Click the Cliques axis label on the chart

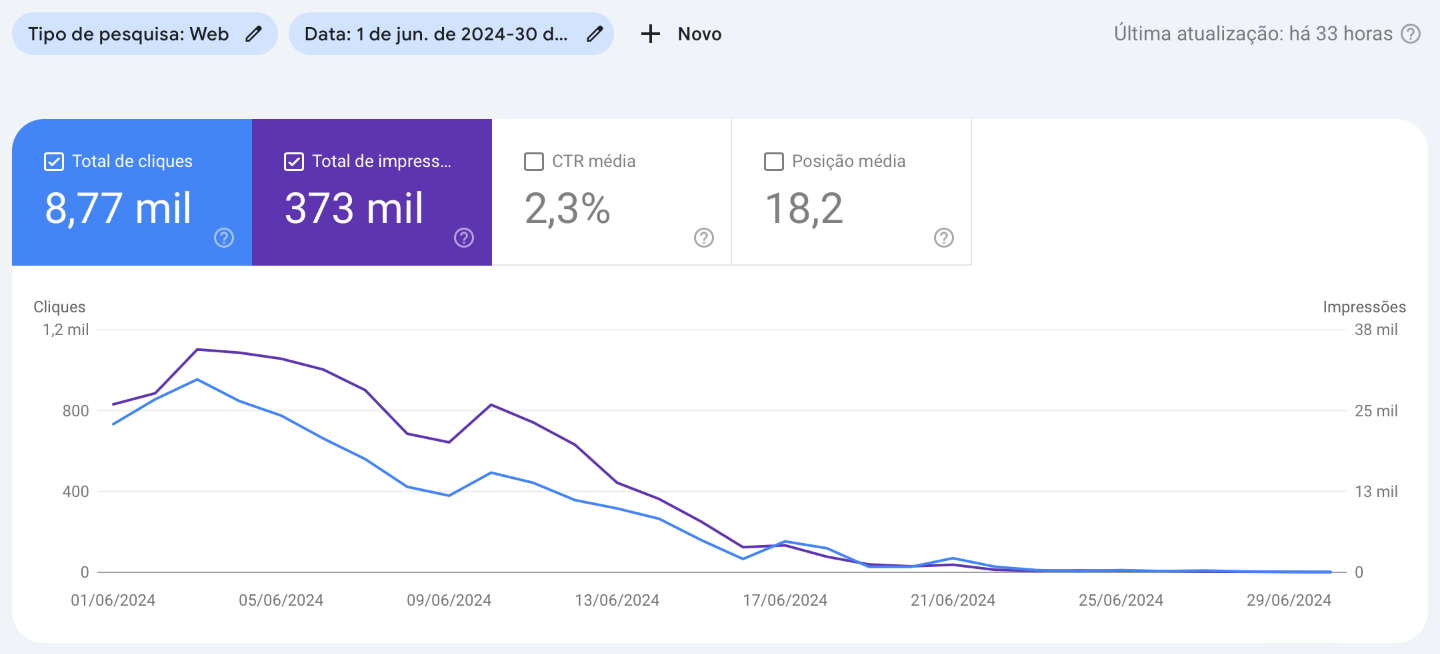point(62,307)
